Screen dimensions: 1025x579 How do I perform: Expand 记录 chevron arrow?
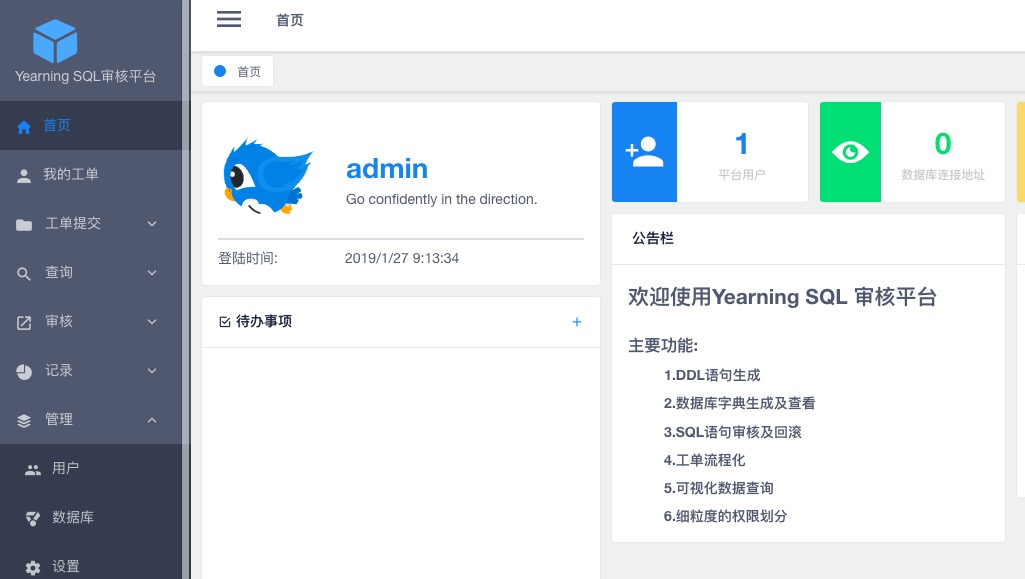pyautogui.click(x=152, y=371)
